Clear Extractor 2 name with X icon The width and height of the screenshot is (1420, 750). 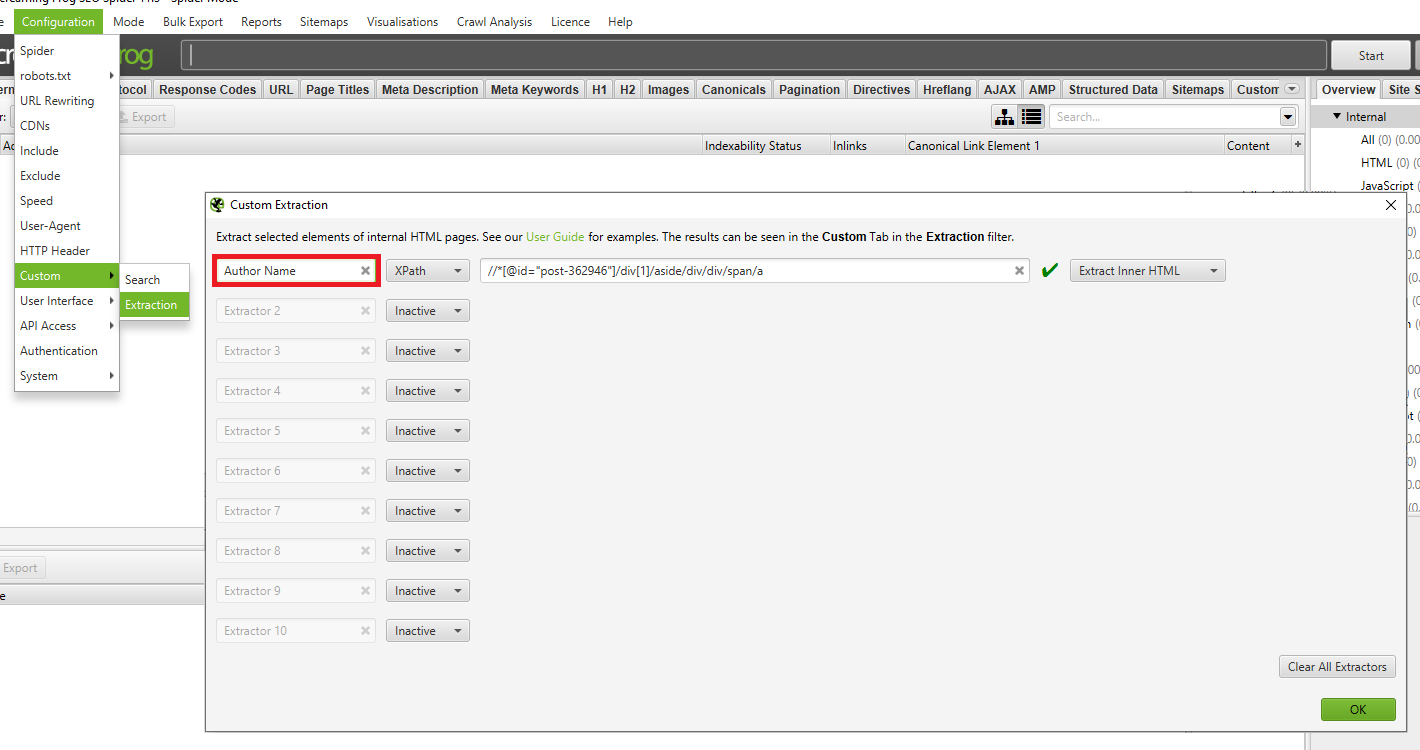tap(365, 311)
